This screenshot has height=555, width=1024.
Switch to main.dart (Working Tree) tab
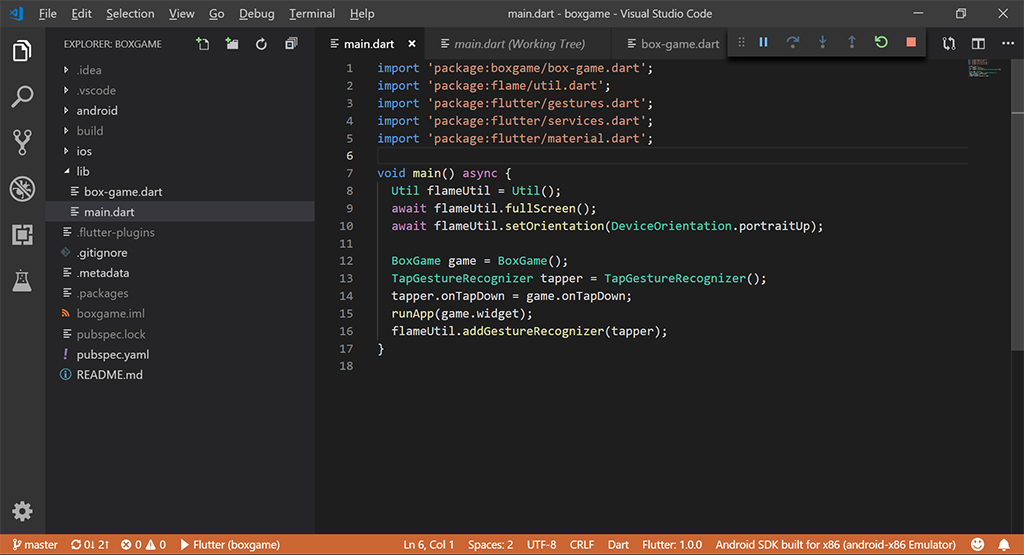point(519,44)
